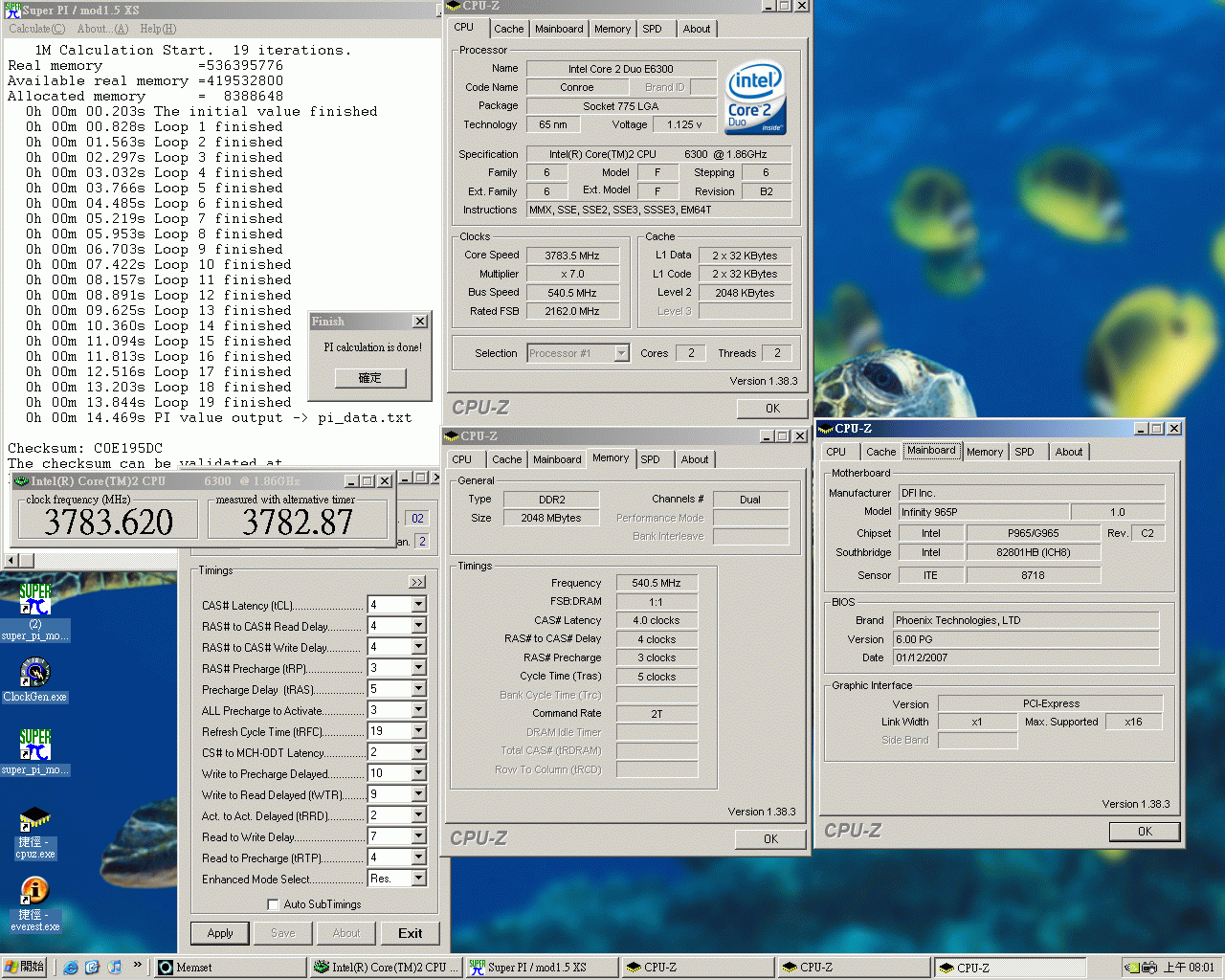Image resolution: width=1225 pixels, height=980 pixels.
Task: Click the chip icon in the clock frequency window title
Action: [x=20, y=480]
